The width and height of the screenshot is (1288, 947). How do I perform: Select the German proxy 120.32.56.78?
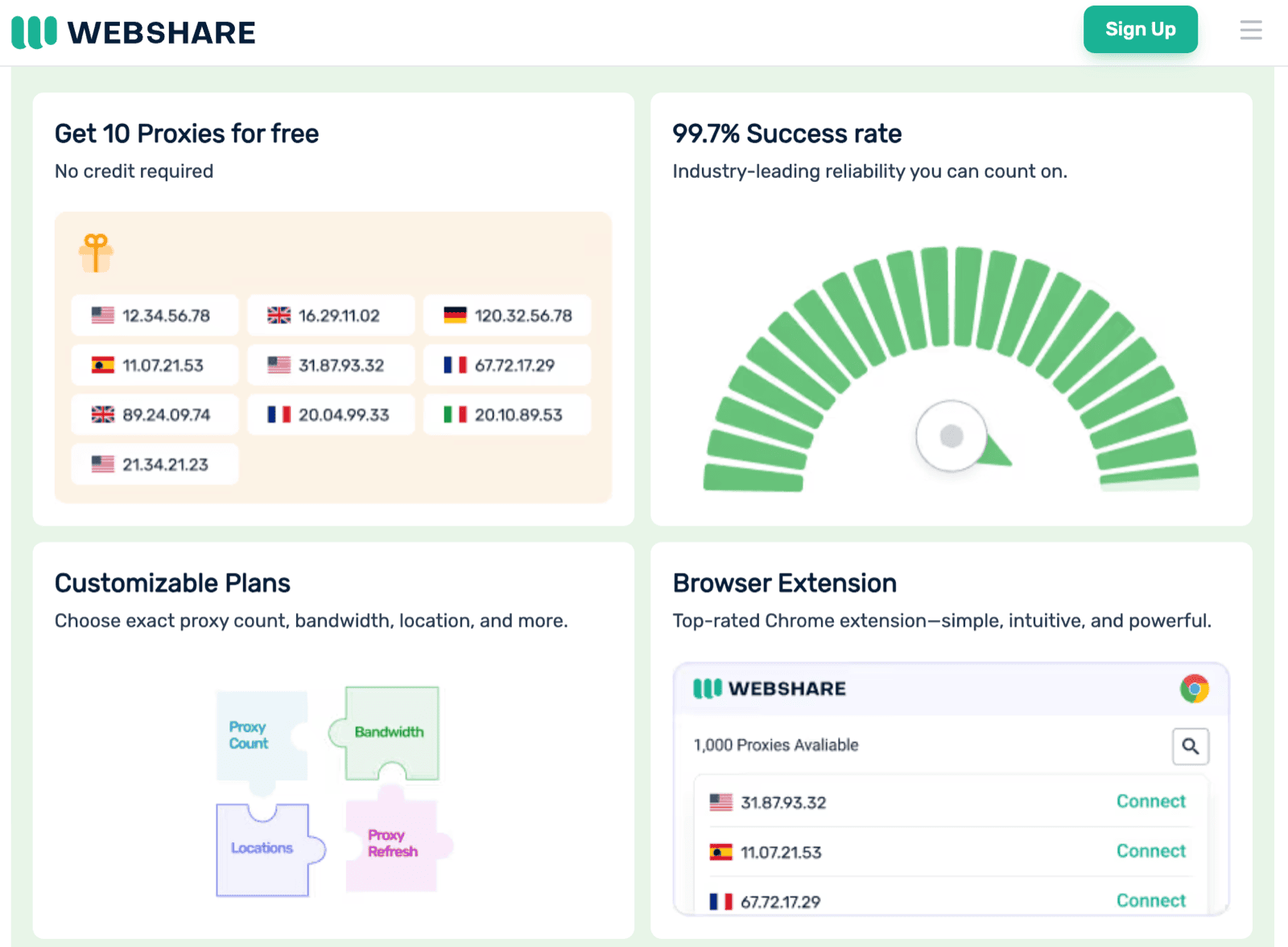507,315
